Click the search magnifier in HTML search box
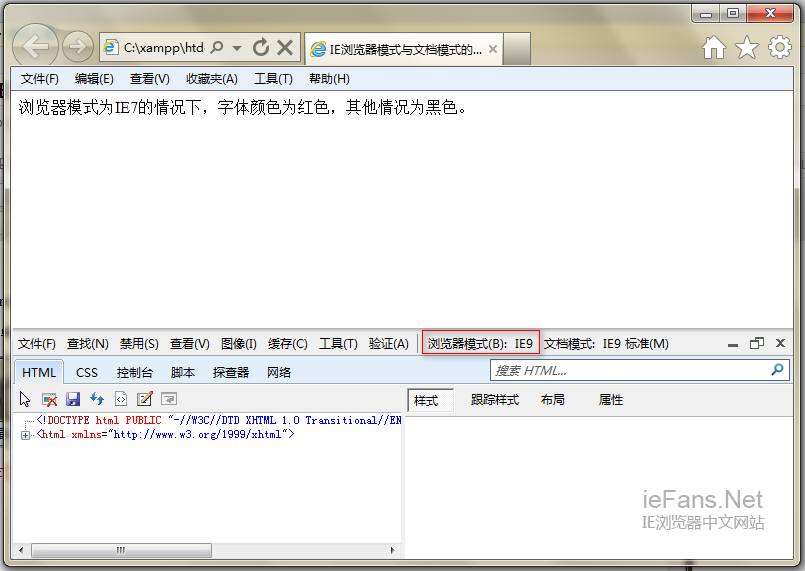This screenshot has height=571, width=805. click(777, 369)
